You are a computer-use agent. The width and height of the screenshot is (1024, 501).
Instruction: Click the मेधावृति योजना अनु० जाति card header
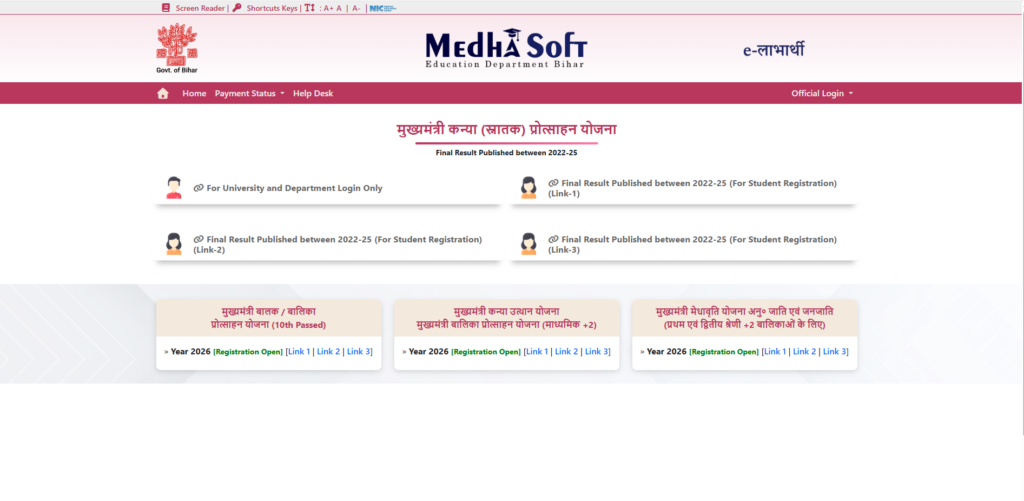point(744,318)
